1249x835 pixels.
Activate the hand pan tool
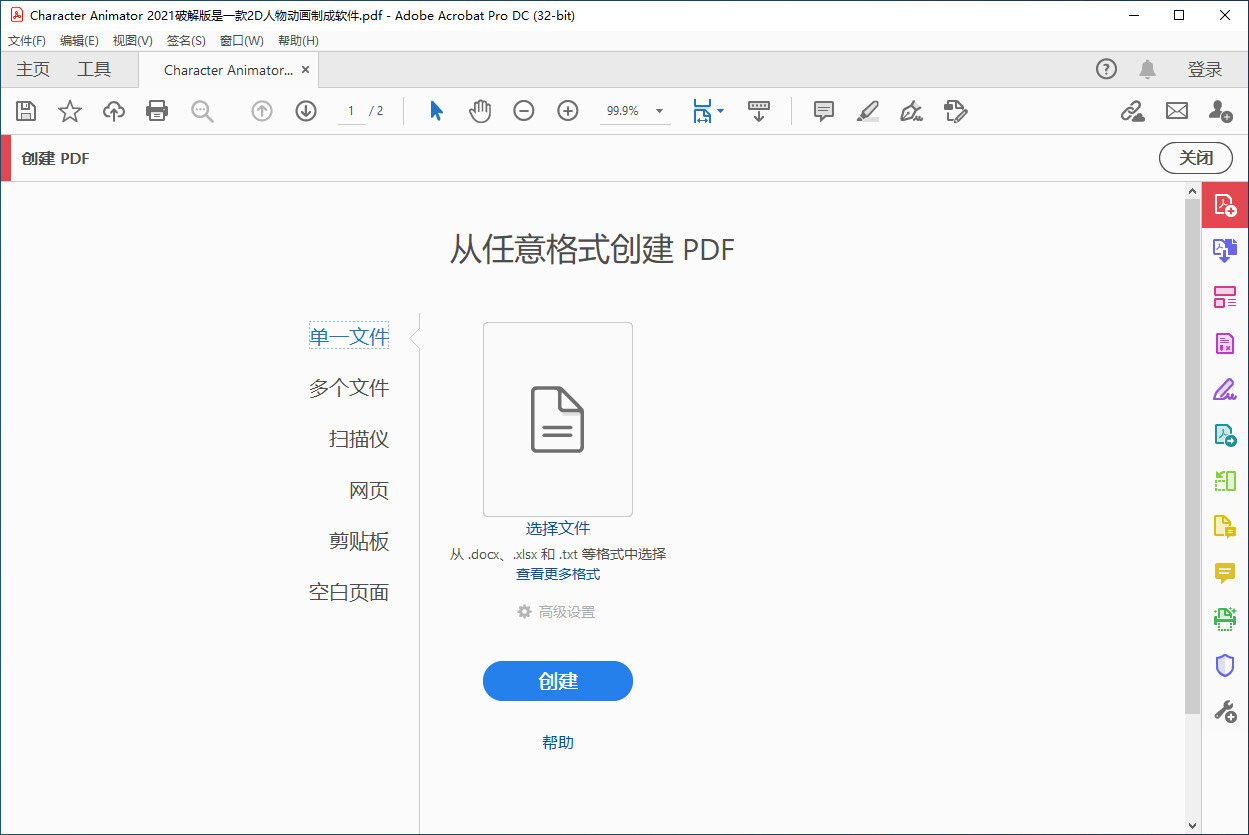(x=480, y=111)
